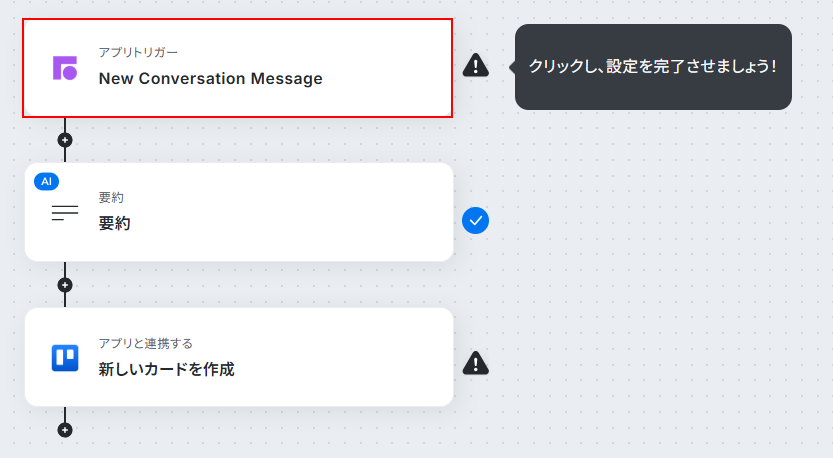Click warning triangle beside 新しいカードを作成
This screenshot has width=833, height=458.
(x=475, y=363)
